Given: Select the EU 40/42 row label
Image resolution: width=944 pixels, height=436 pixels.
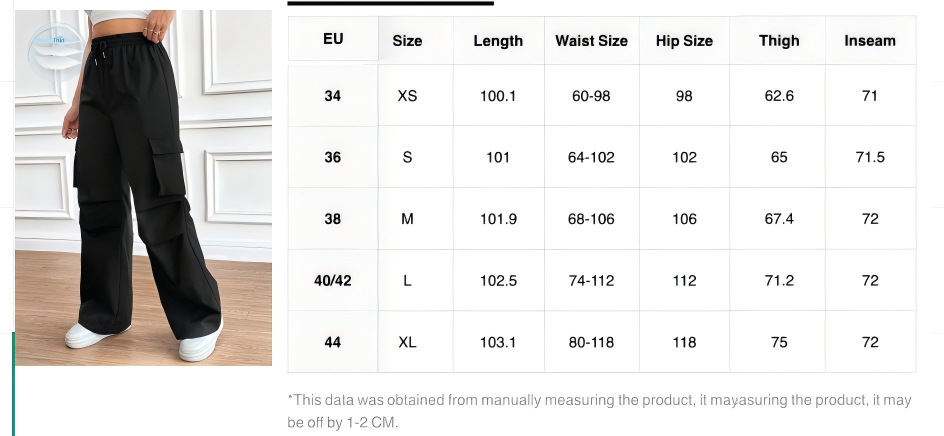Looking at the screenshot, I should click(333, 281).
